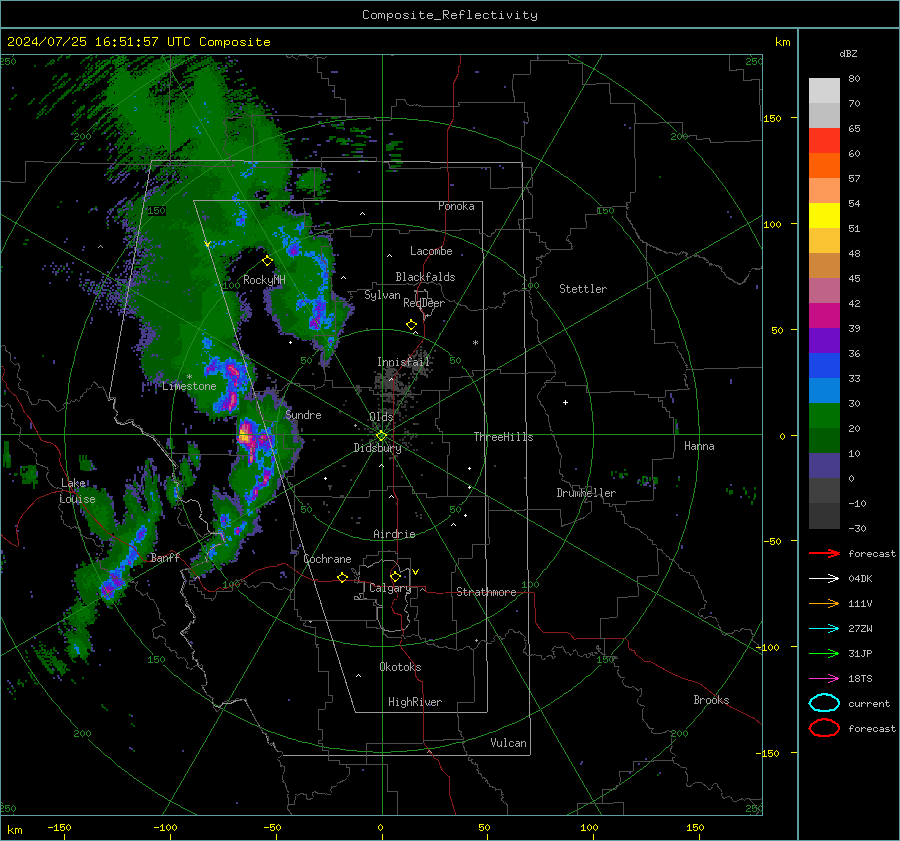
Task: Click the yellow diamond marker near RockyMH
Action: click(267, 261)
